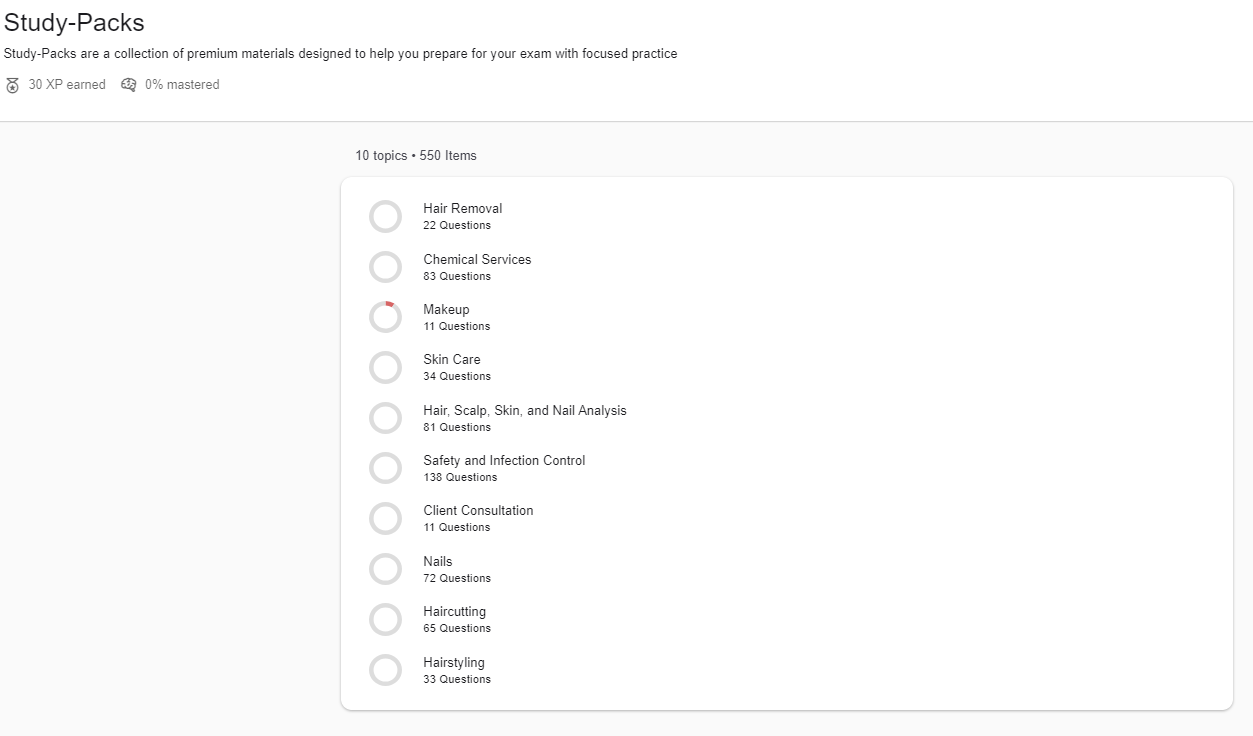Viewport: 1253px width, 736px height.
Task: Click the 30 XP earned text
Action: coord(67,85)
